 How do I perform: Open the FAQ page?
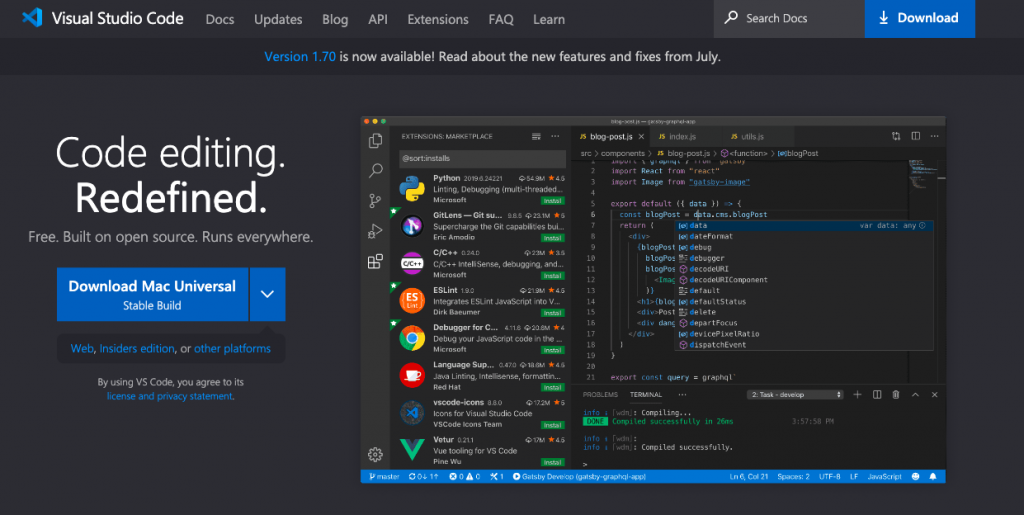(501, 20)
